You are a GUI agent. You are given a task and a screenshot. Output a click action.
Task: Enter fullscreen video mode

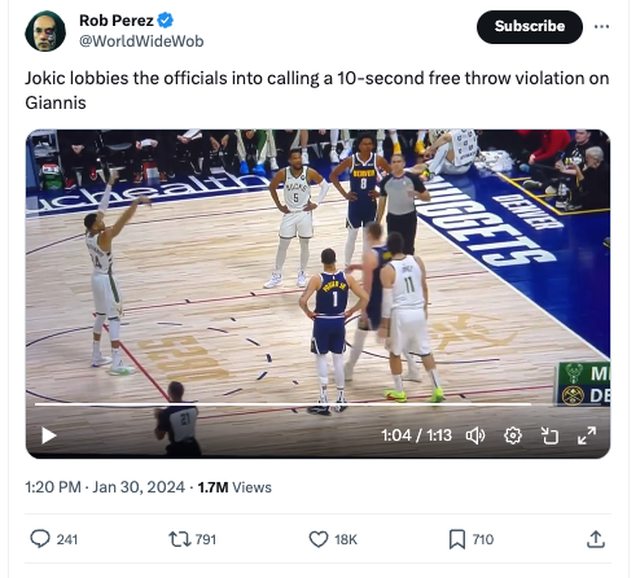coord(587,435)
